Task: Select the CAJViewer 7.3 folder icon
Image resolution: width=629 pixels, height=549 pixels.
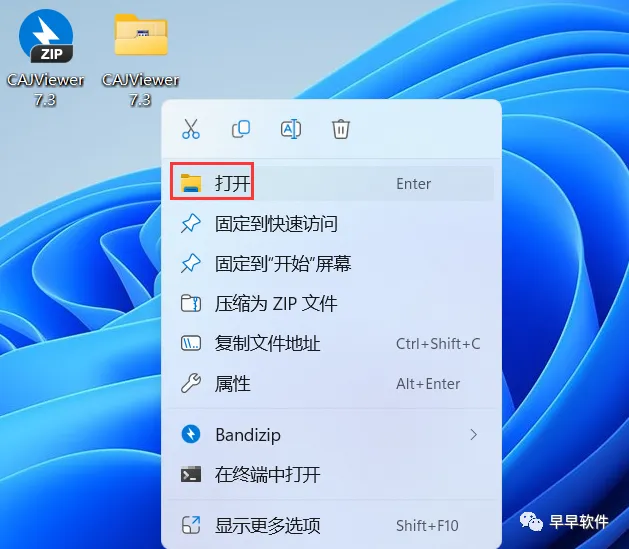Action: [x=141, y=35]
